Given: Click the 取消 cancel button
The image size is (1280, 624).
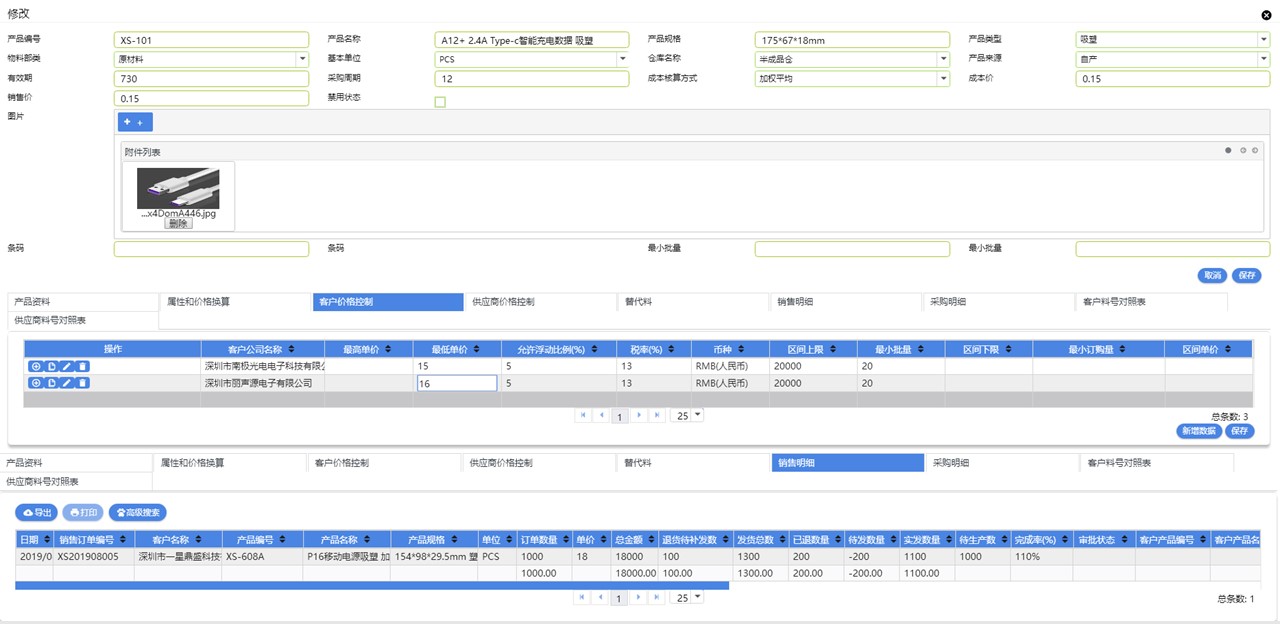Looking at the screenshot, I should [1212, 275].
